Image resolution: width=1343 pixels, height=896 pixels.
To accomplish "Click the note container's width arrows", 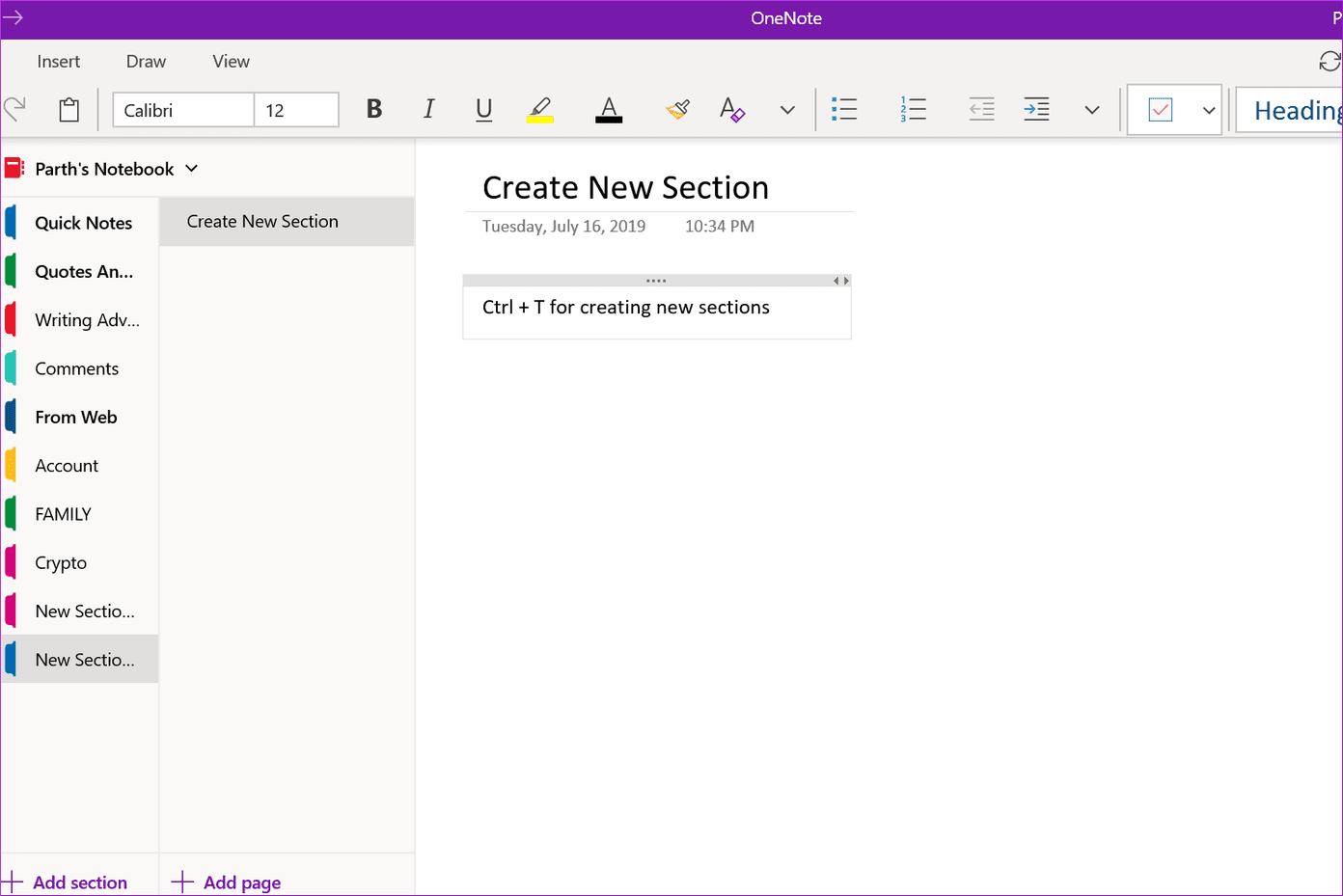I will coord(841,281).
